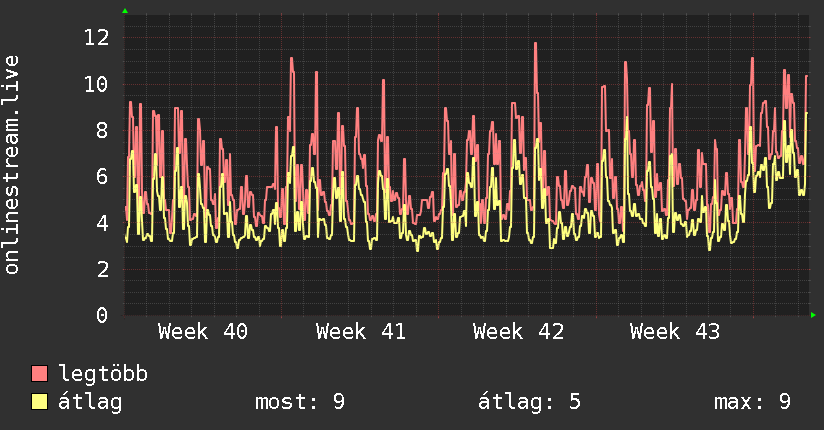824x430 pixels.
Task: Click the y-axis value 2
Action: [x=102, y=269]
